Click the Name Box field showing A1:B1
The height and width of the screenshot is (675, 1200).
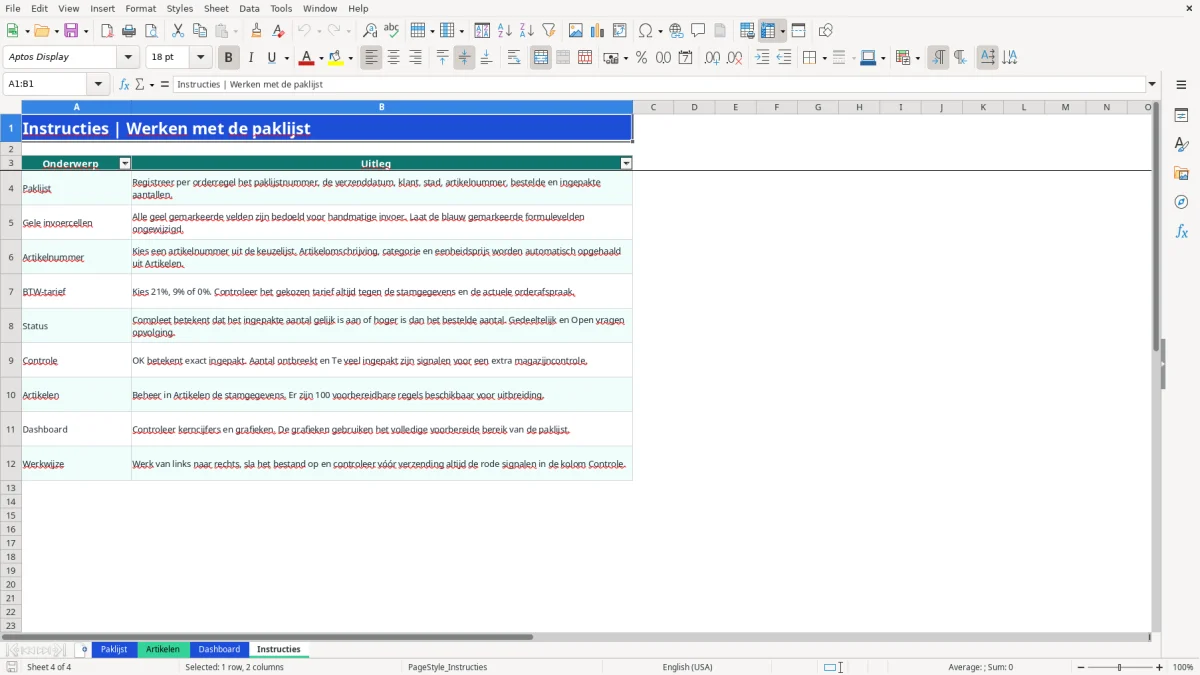[46, 84]
